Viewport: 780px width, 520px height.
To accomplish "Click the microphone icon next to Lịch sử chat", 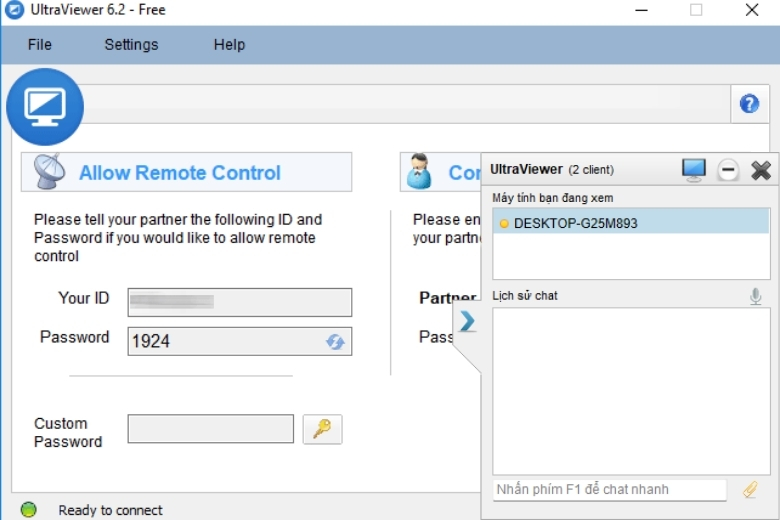I will 756,296.
